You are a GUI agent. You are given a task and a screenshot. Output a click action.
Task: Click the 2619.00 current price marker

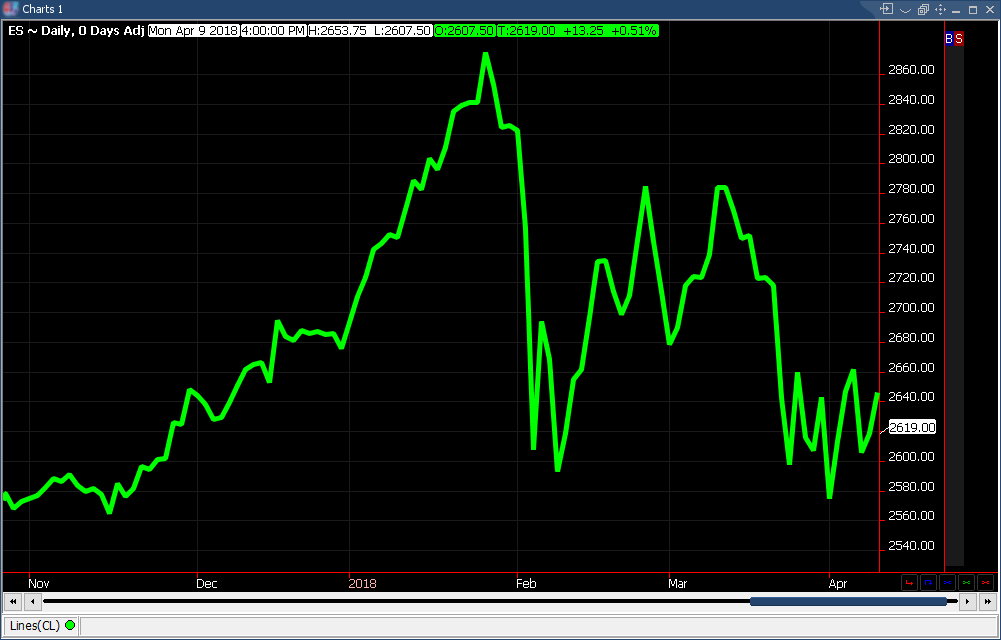tap(912, 428)
